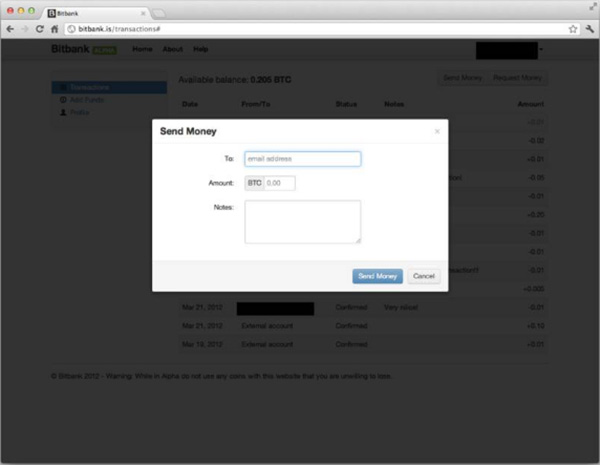The width and height of the screenshot is (600, 465).
Task: Click the Profile person icon
Action: (x=63, y=112)
